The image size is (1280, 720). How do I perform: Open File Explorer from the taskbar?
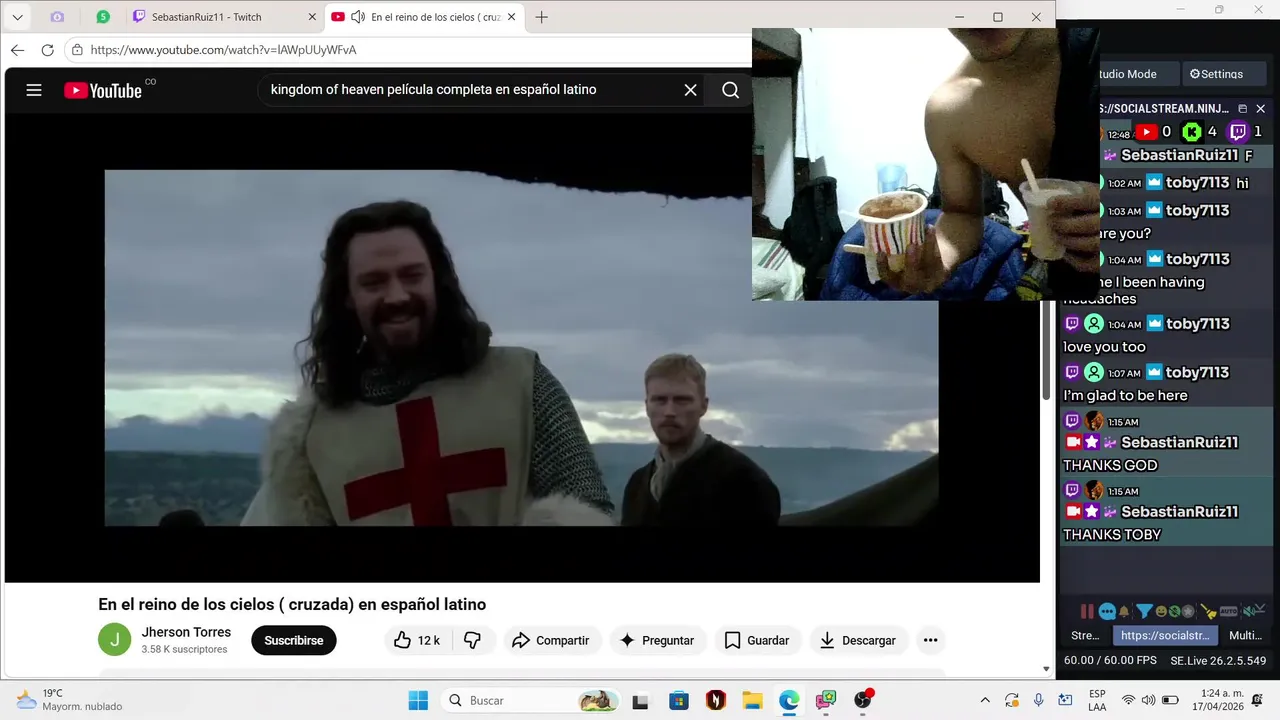point(752,700)
